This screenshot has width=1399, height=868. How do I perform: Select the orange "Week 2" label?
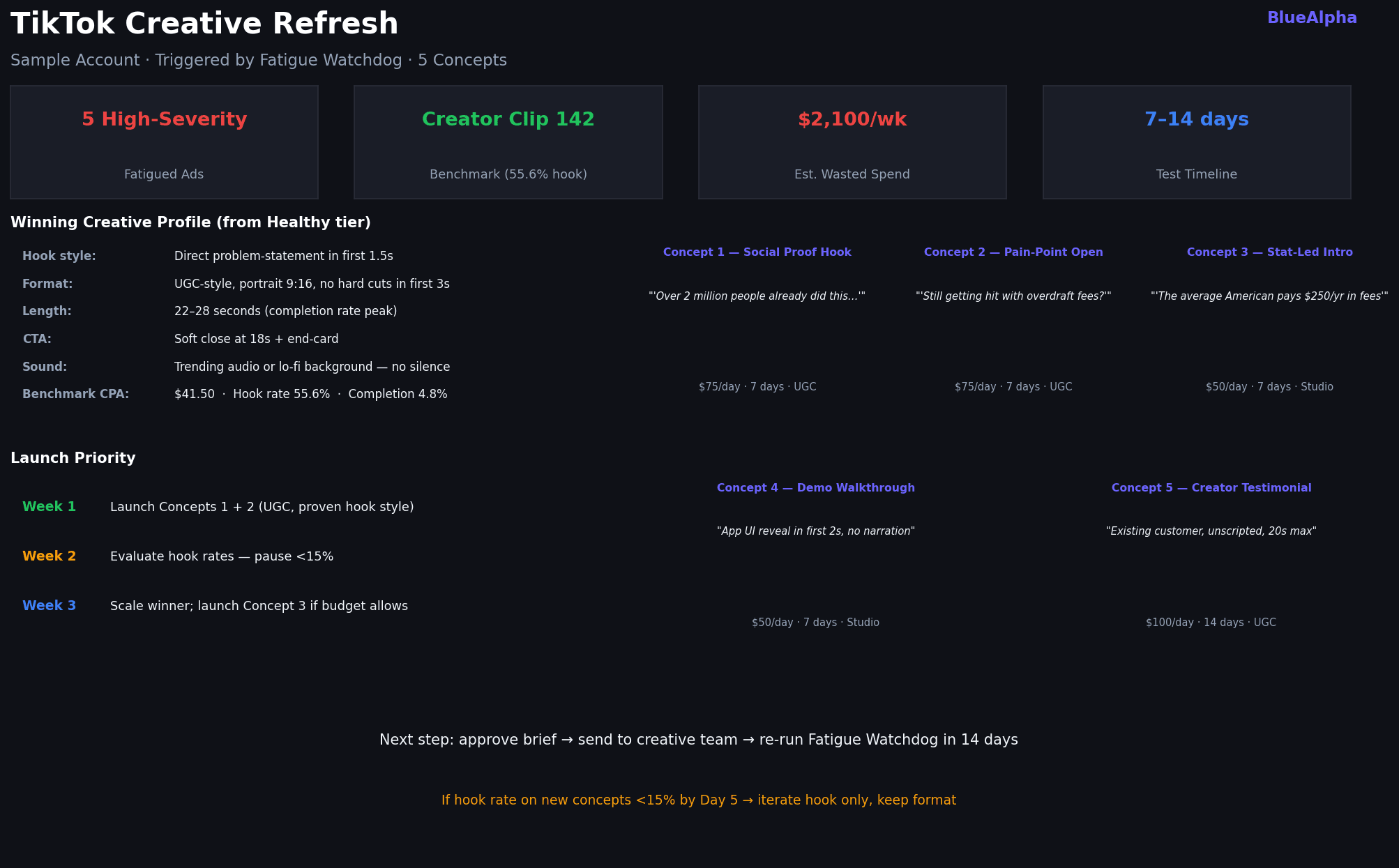[x=49, y=556]
